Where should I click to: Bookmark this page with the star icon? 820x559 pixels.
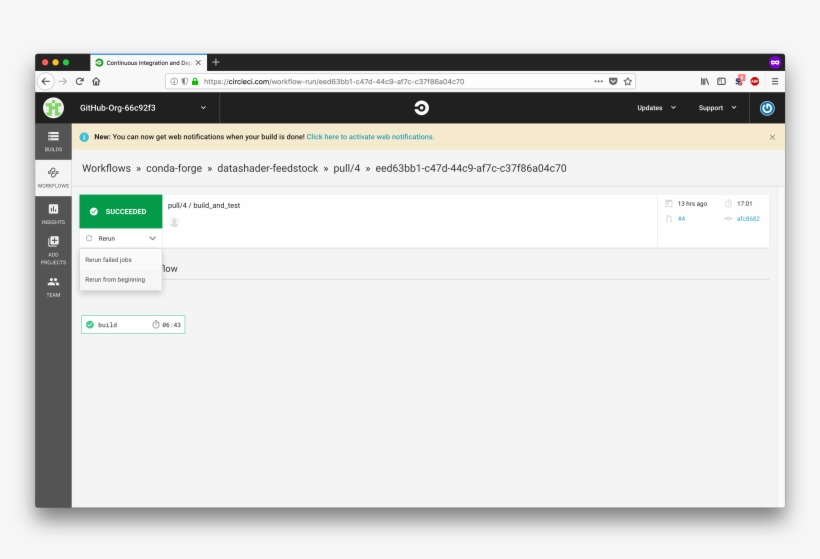pos(628,82)
